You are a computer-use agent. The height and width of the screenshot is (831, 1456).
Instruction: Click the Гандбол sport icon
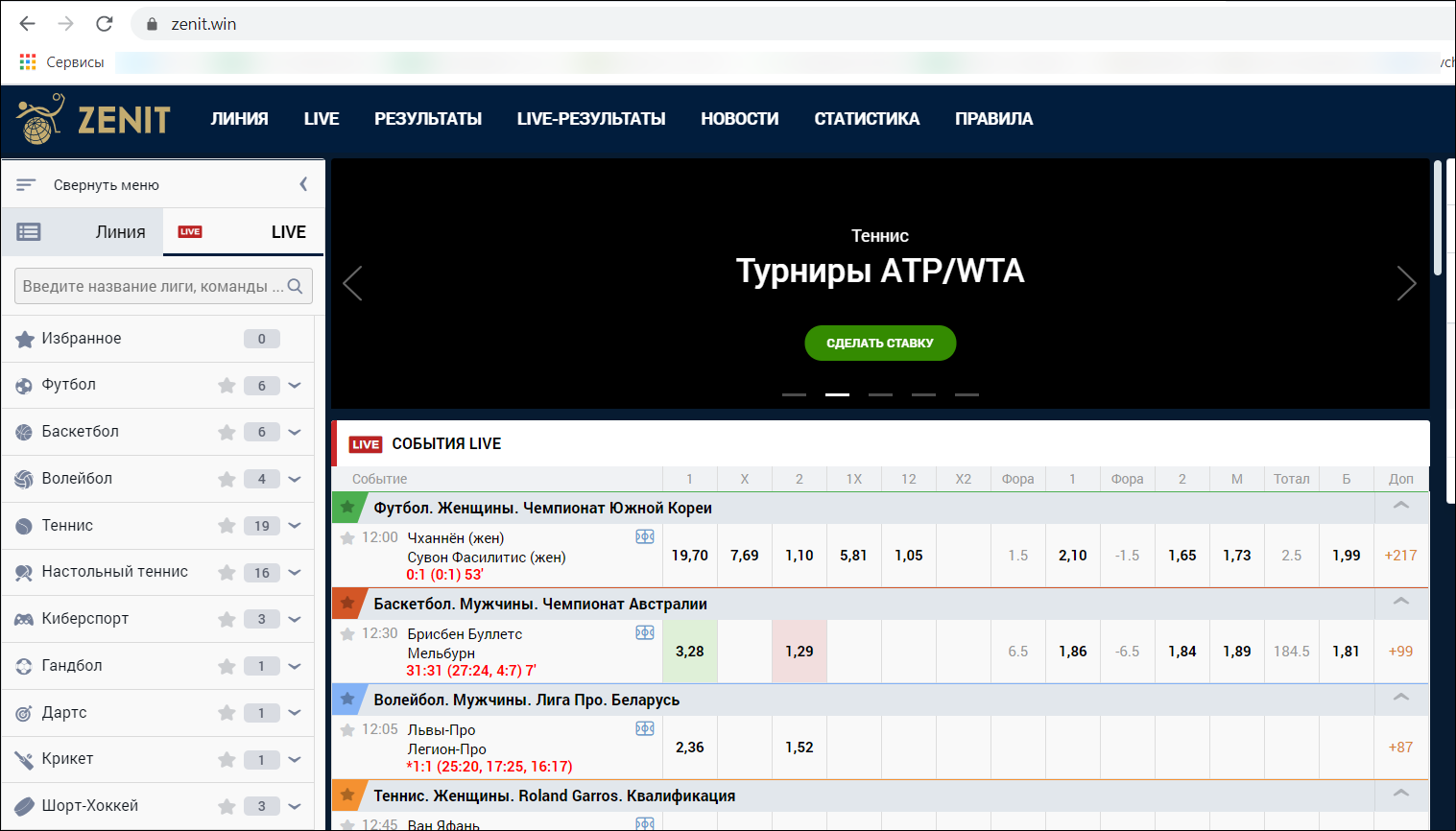pyautogui.click(x=24, y=666)
